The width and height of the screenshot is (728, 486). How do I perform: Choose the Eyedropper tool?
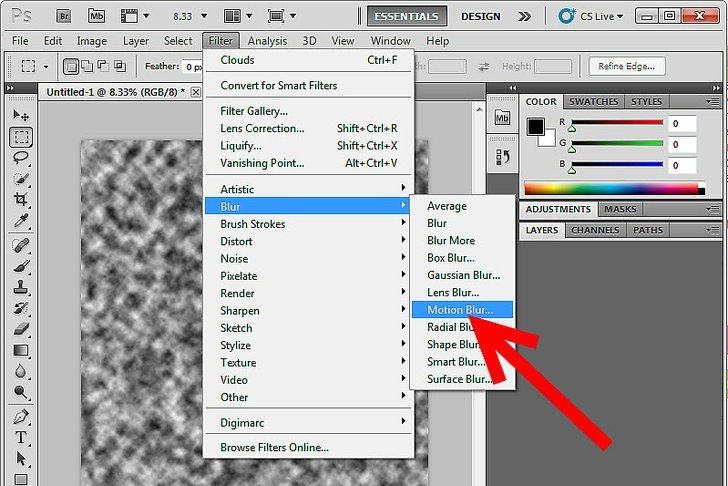pyautogui.click(x=21, y=222)
